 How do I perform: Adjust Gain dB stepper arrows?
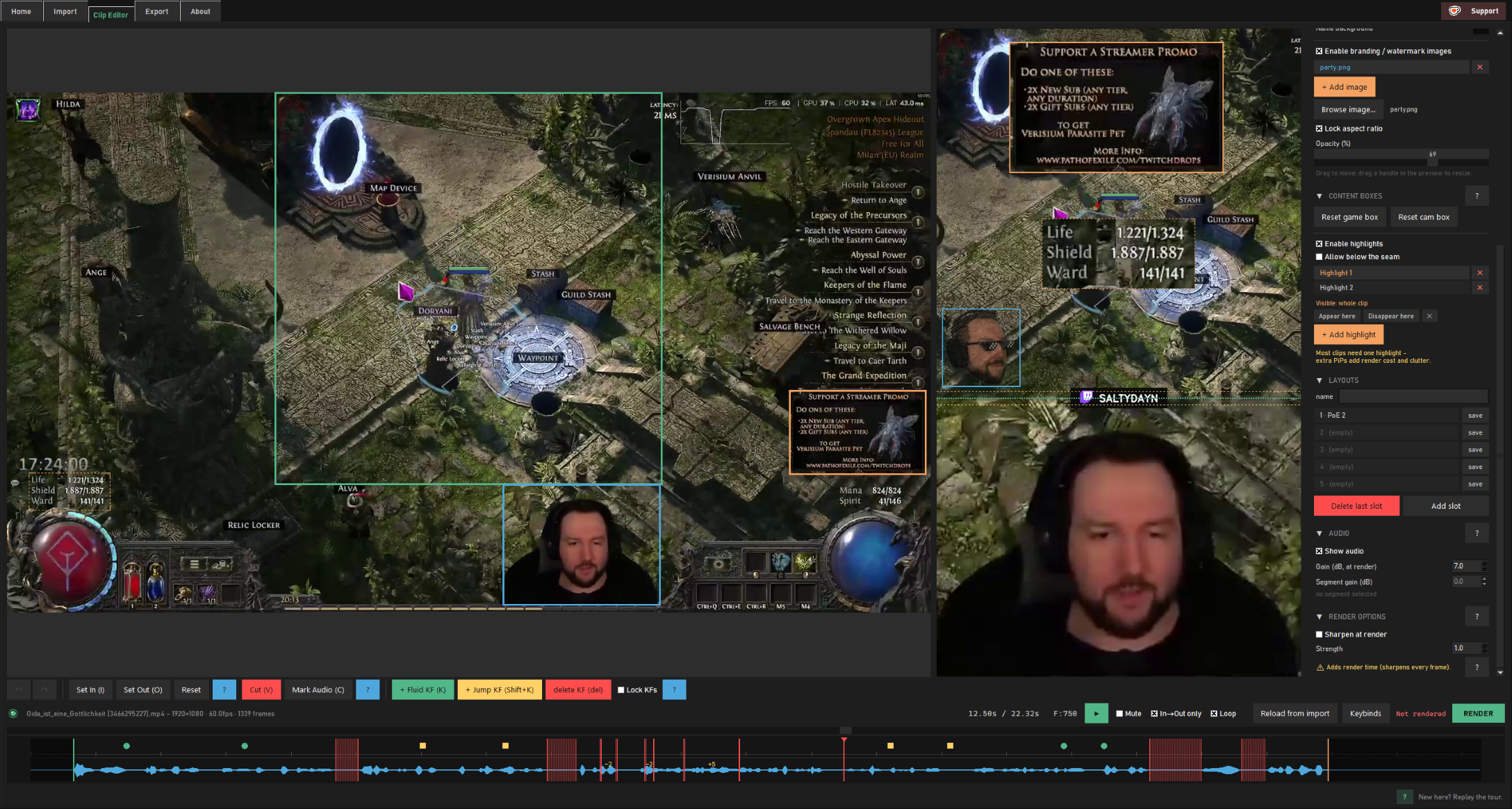(1484, 566)
